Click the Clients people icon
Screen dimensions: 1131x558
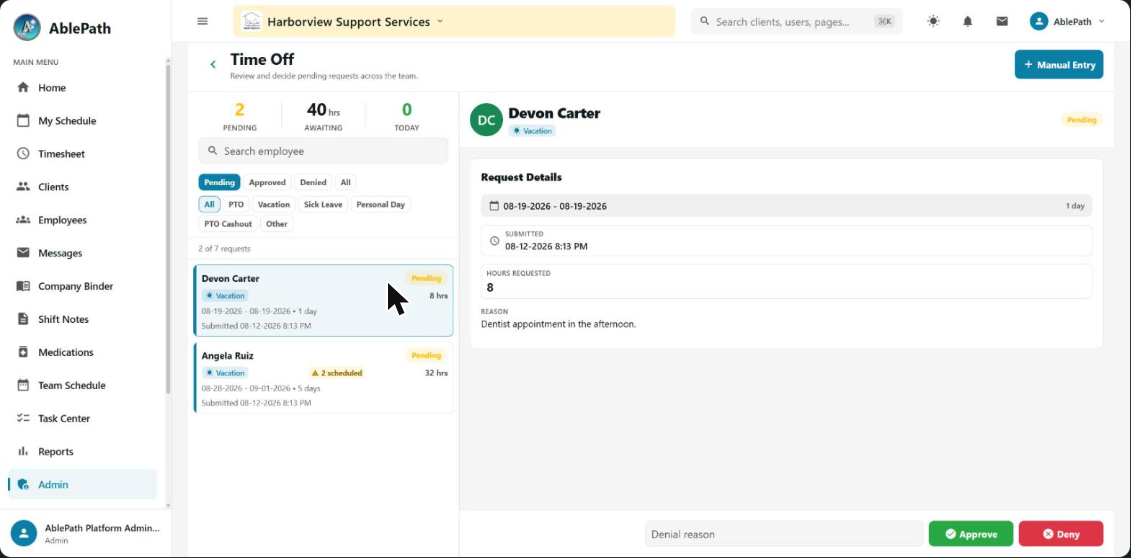tap(23, 187)
